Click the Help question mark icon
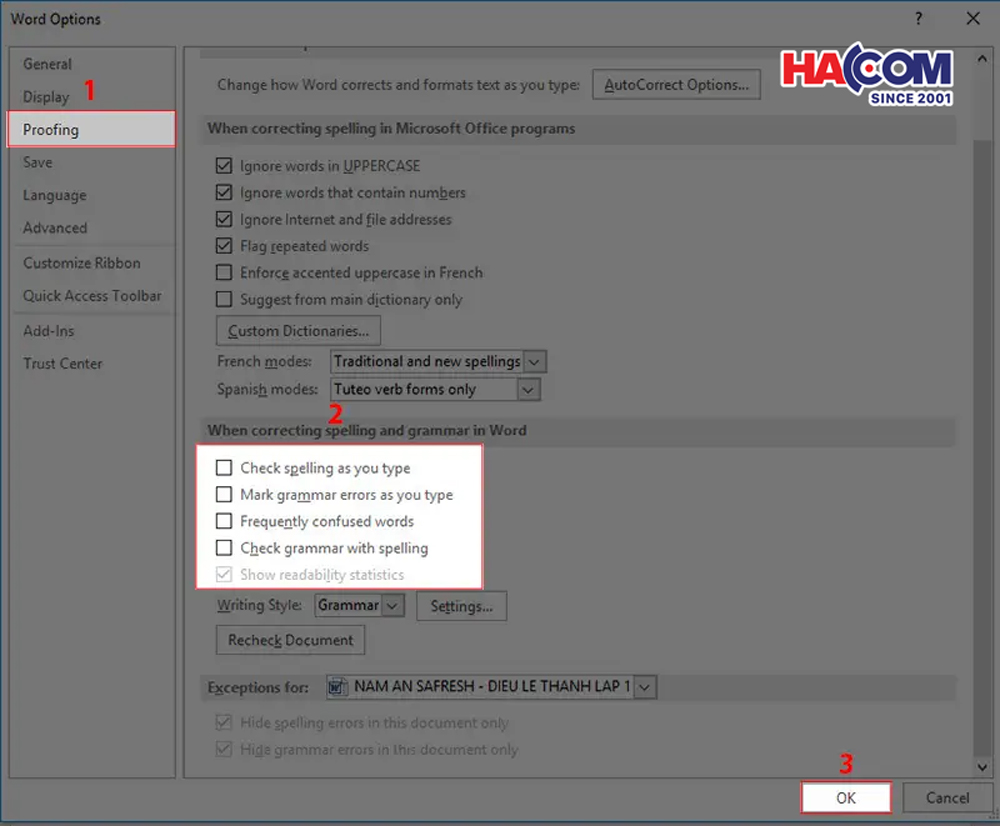 click(918, 19)
